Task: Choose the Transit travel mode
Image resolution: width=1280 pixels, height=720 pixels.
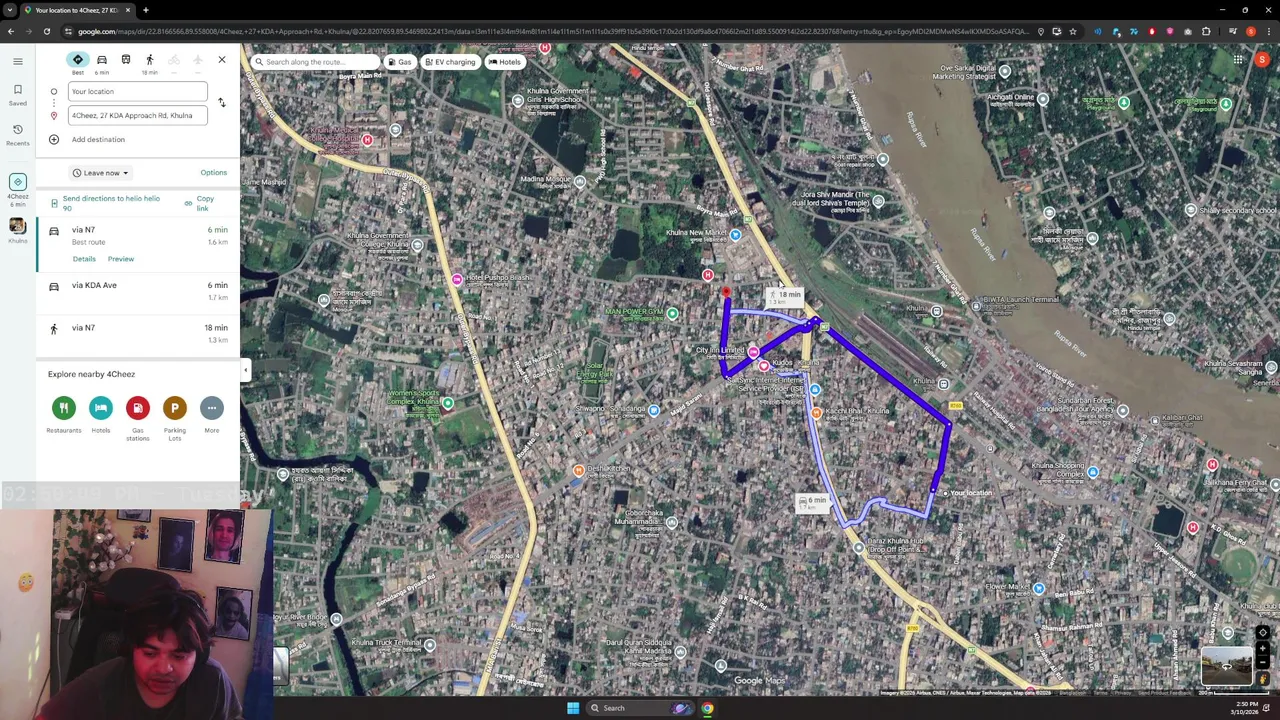Action: (125, 60)
